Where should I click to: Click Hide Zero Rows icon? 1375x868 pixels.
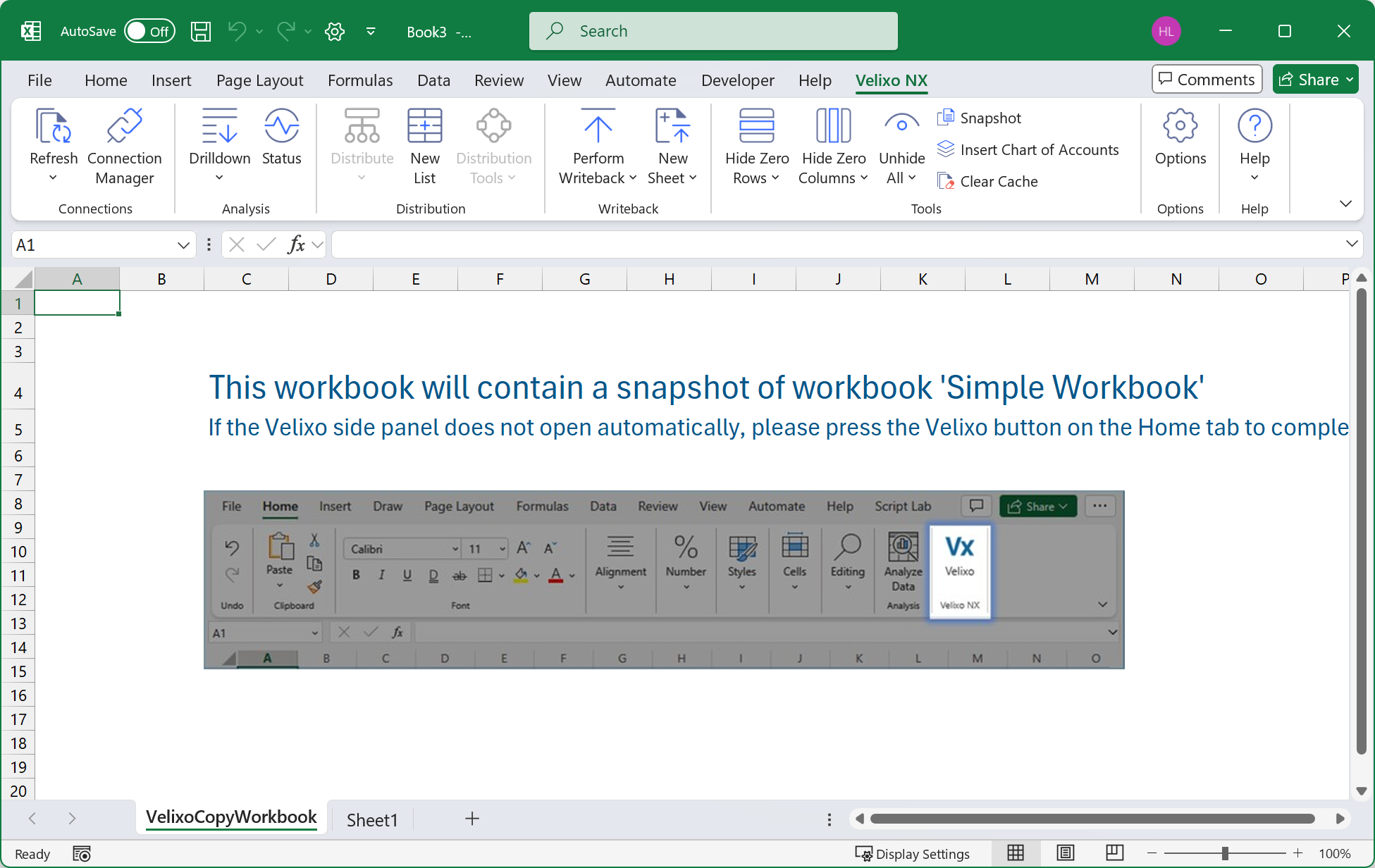click(757, 127)
